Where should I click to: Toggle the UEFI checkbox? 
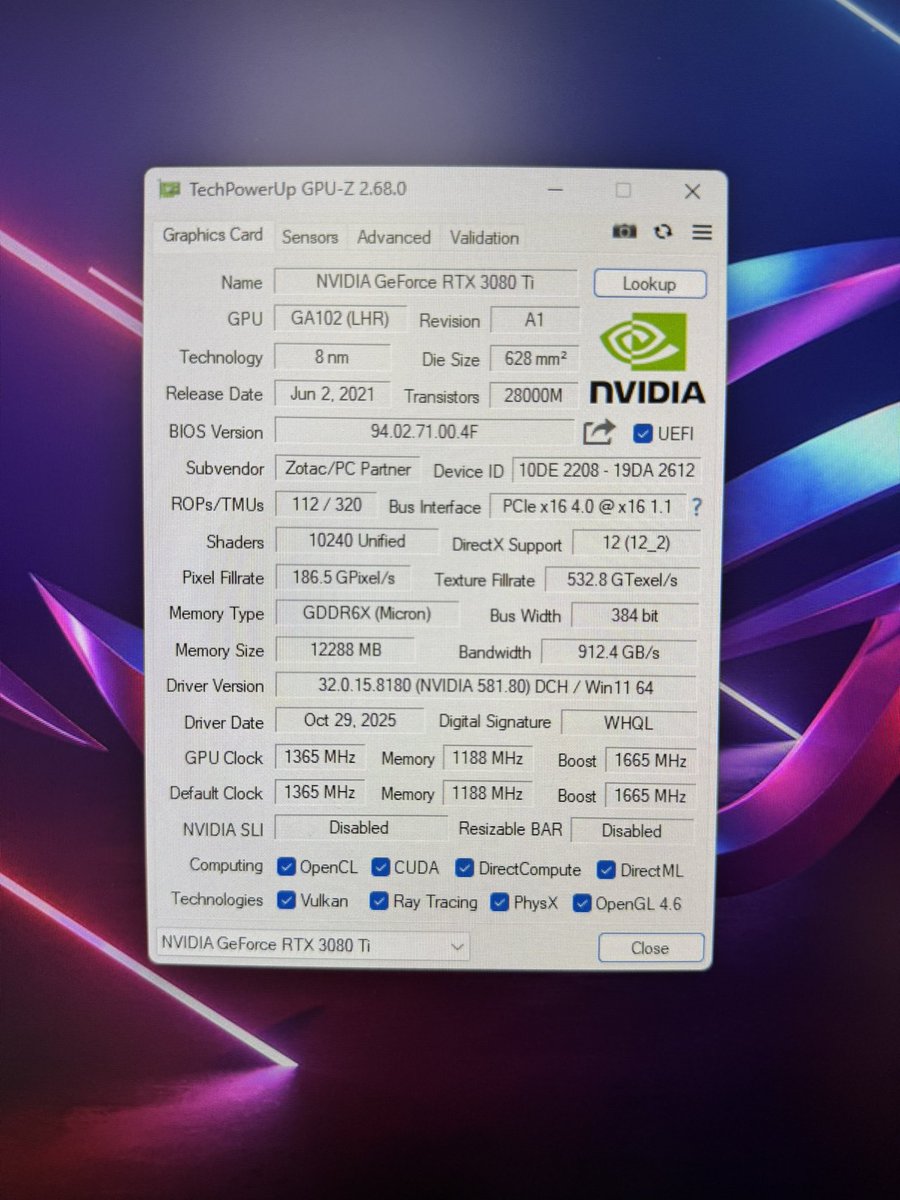click(x=643, y=433)
